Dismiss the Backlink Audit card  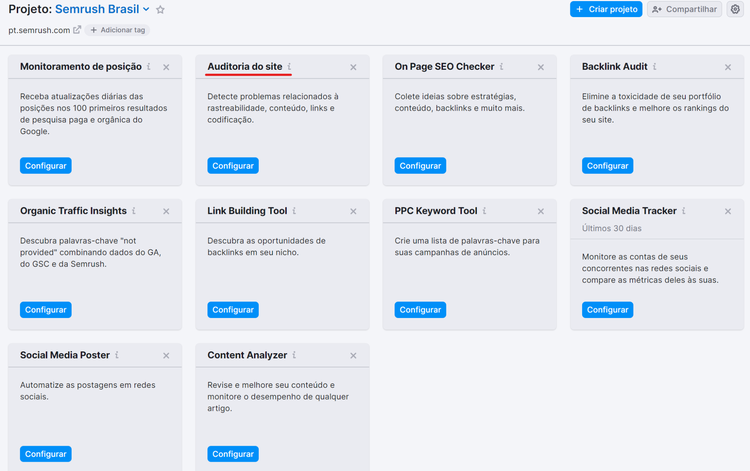pos(728,67)
